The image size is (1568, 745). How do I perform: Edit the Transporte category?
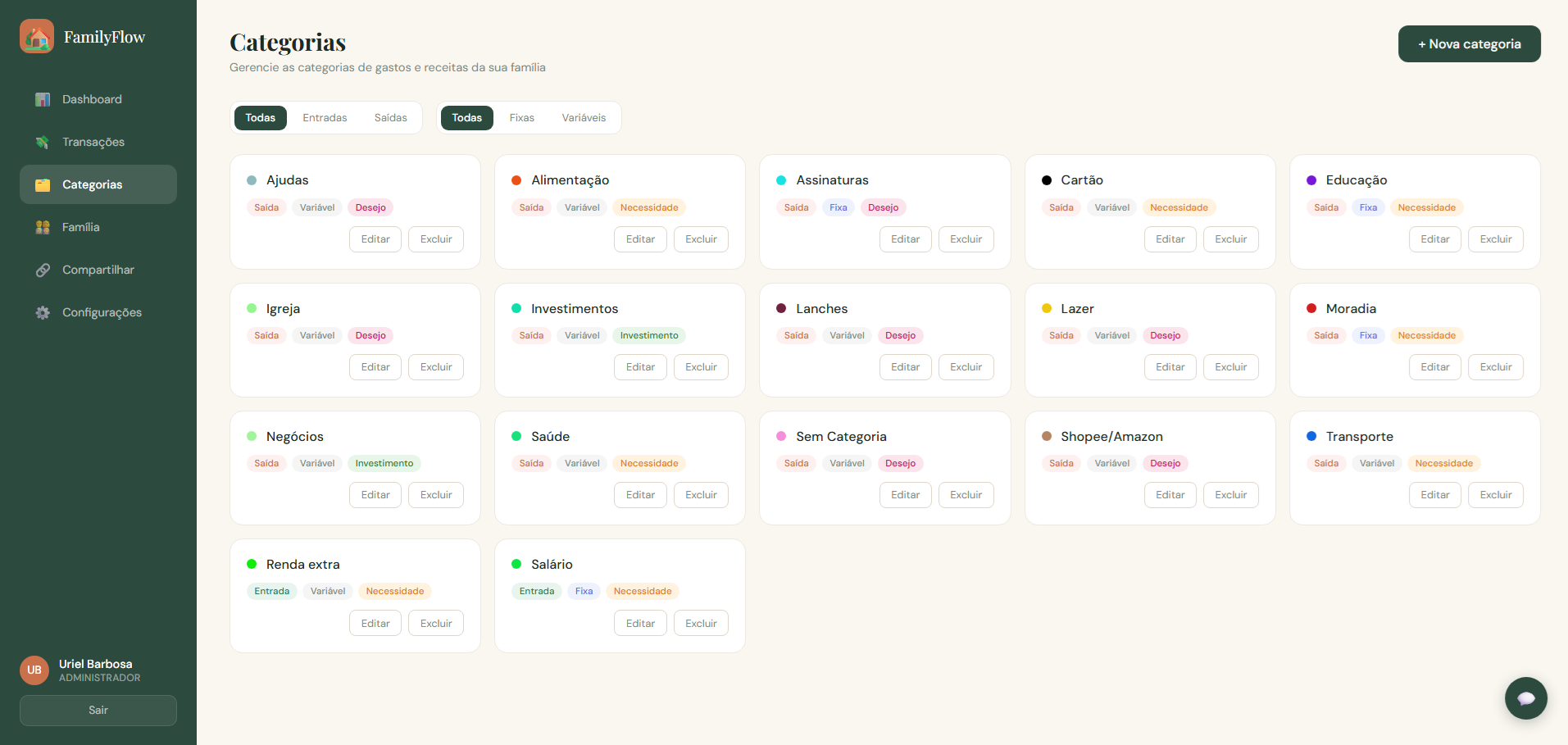tap(1435, 495)
